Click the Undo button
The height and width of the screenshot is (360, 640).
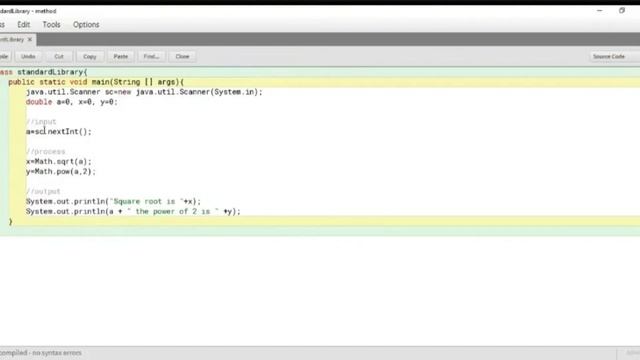28,56
